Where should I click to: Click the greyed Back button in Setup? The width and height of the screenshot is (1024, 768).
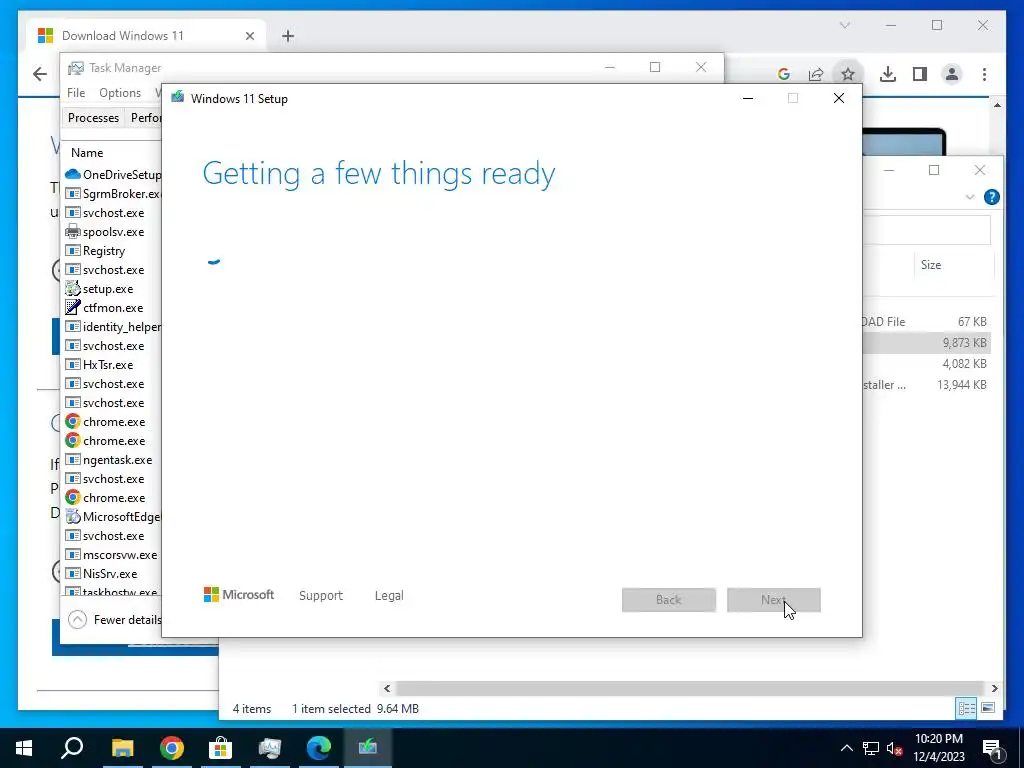coord(669,600)
